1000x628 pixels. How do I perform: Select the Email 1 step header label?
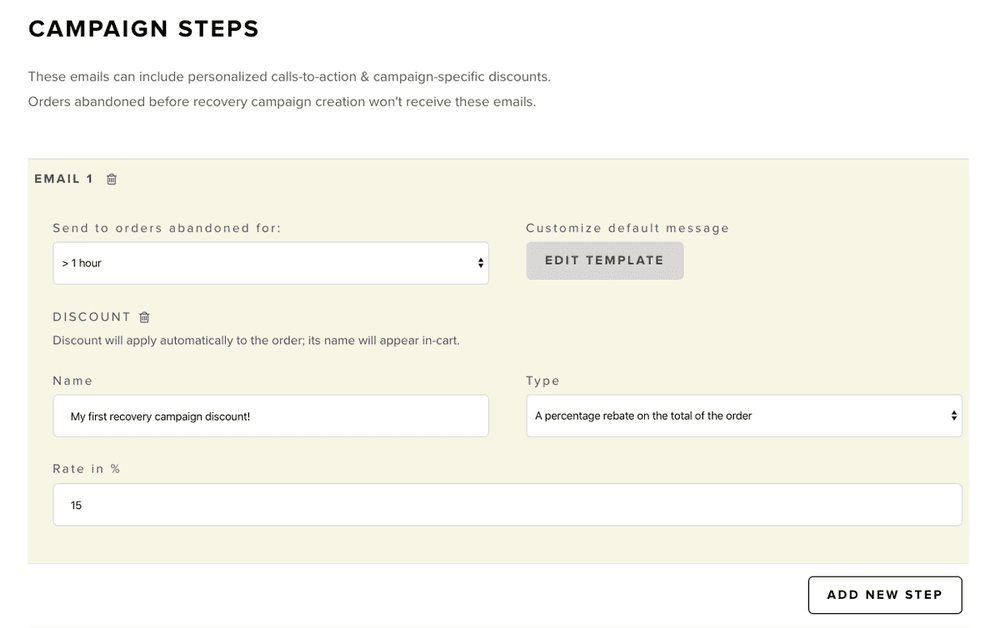point(63,179)
